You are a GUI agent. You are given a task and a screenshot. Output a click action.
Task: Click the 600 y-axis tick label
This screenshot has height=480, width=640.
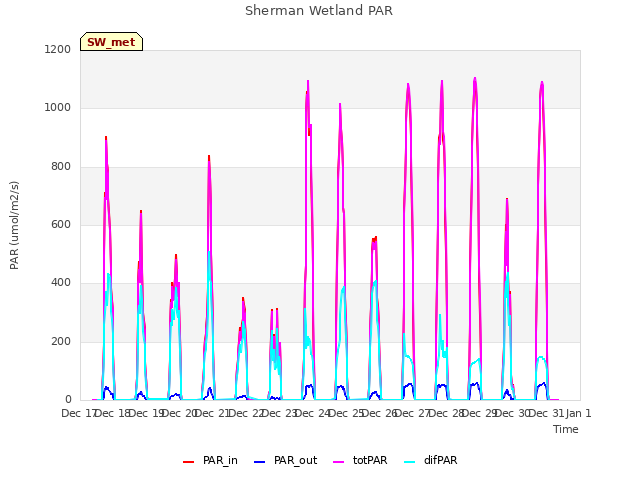(61, 224)
